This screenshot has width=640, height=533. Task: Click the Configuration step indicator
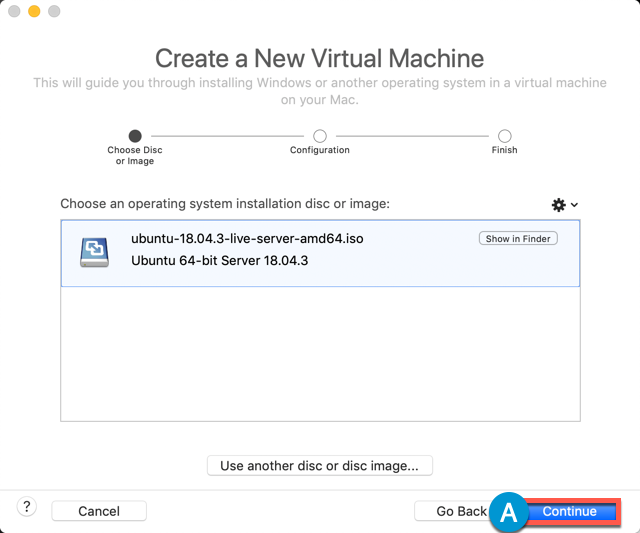[320, 136]
